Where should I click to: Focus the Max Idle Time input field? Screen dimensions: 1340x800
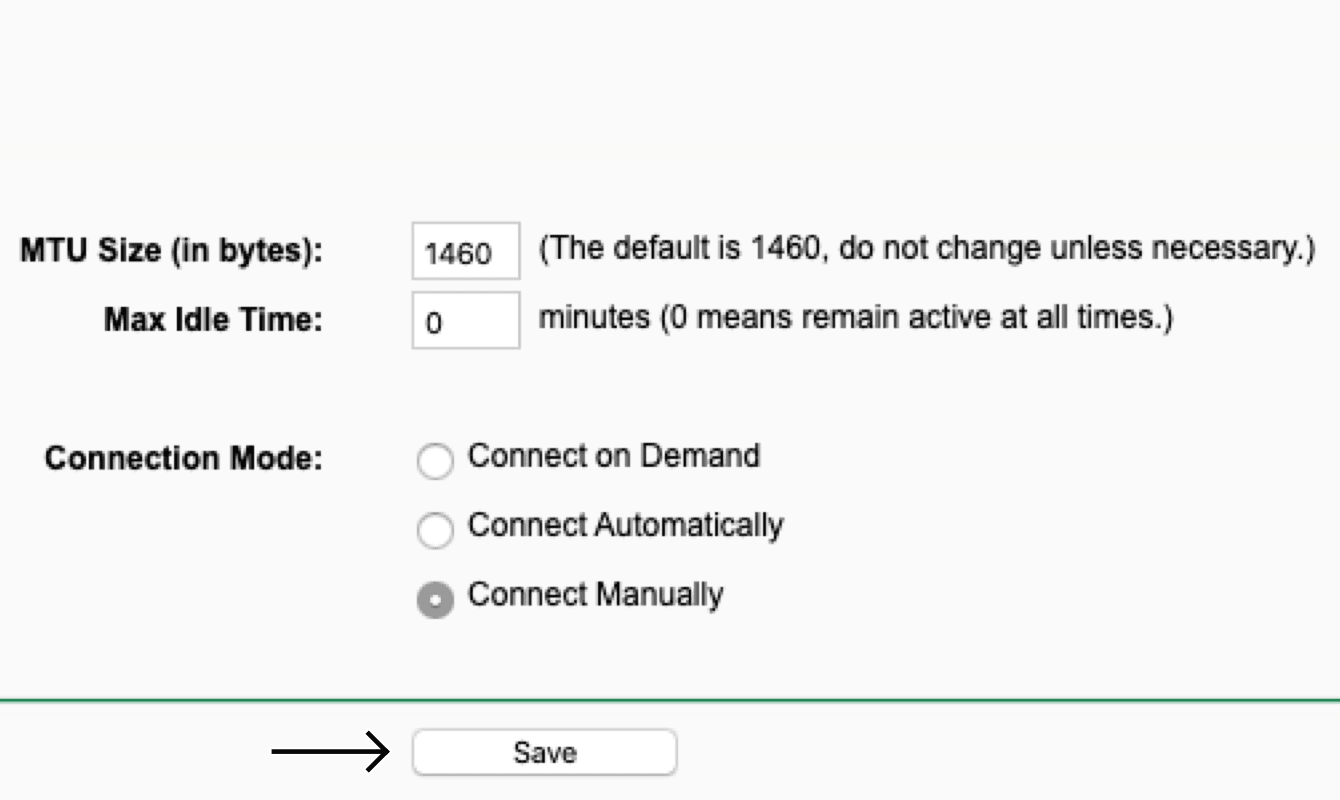(x=466, y=320)
